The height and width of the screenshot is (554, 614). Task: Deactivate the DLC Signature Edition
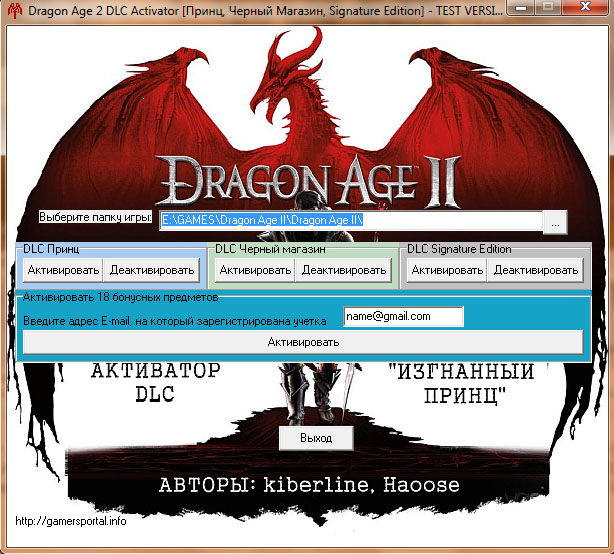[x=535, y=270]
